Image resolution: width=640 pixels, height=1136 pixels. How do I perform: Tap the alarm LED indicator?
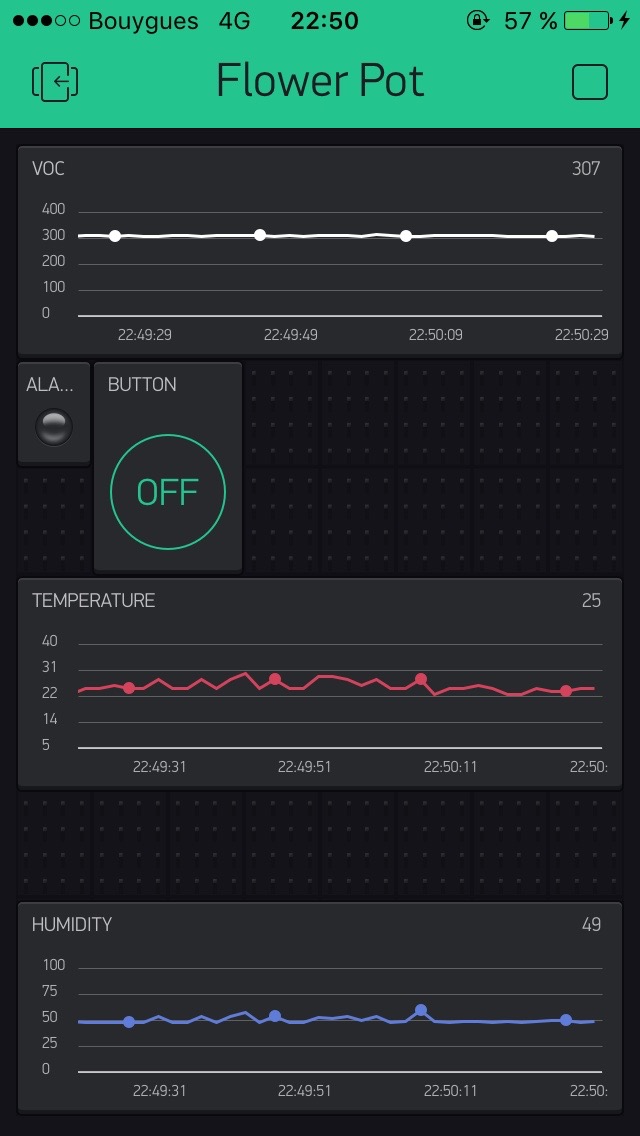coord(54,427)
